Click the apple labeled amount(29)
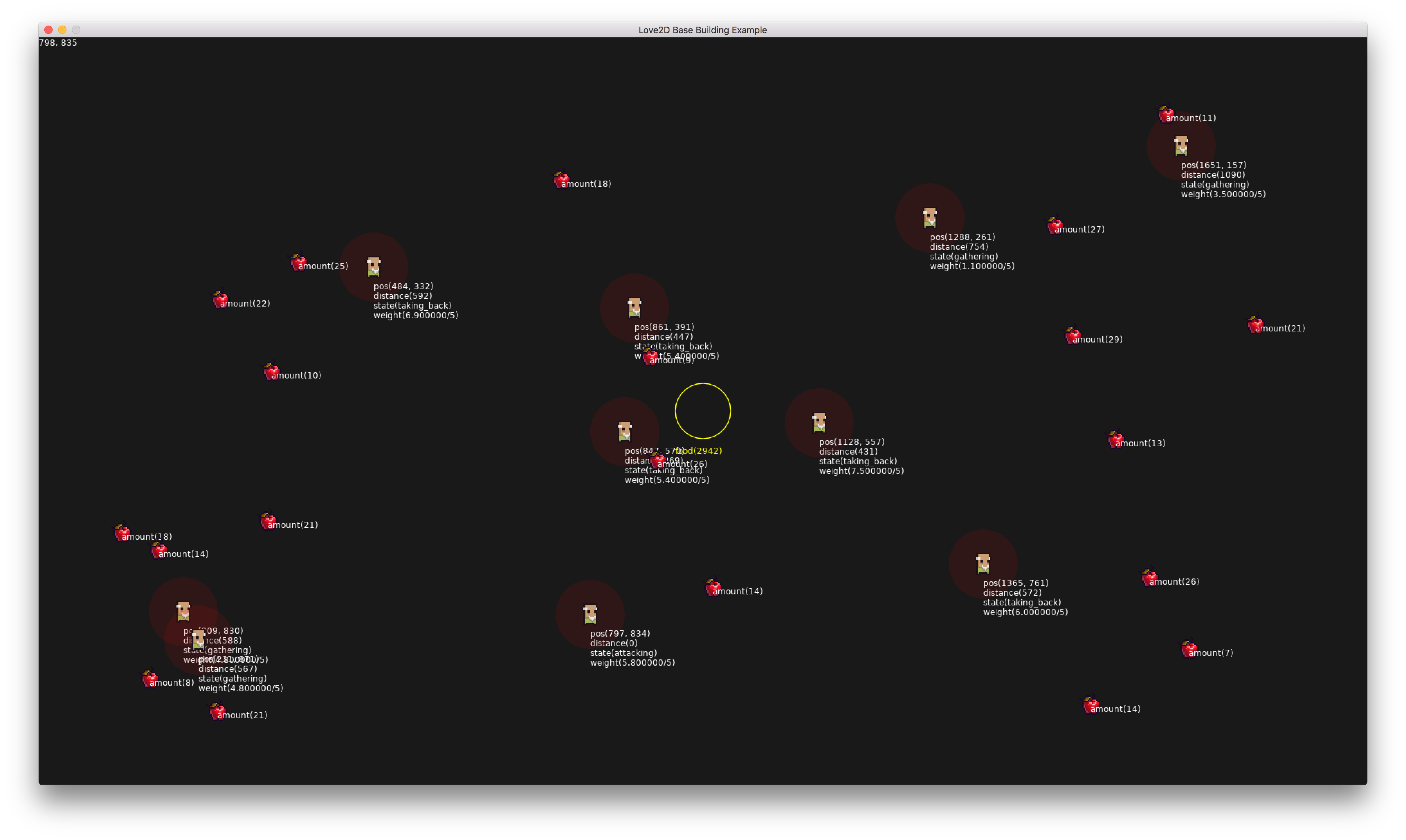This screenshot has height=840, width=1406. pyautogui.click(x=1071, y=336)
